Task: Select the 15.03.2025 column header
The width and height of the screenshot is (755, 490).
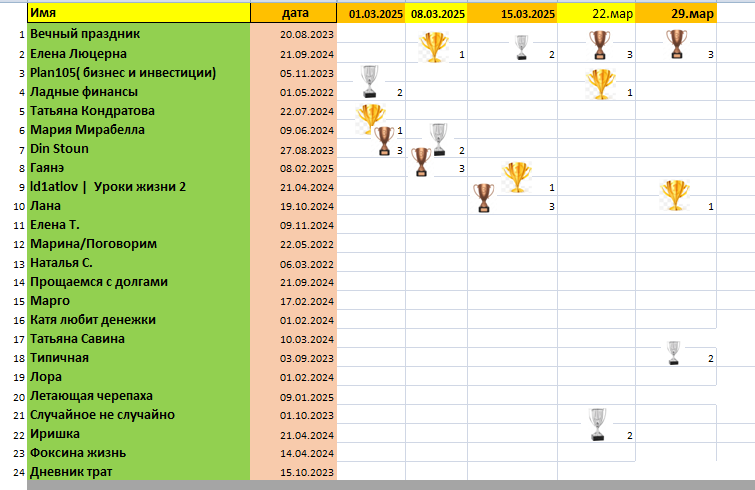Action: point(513,13)
